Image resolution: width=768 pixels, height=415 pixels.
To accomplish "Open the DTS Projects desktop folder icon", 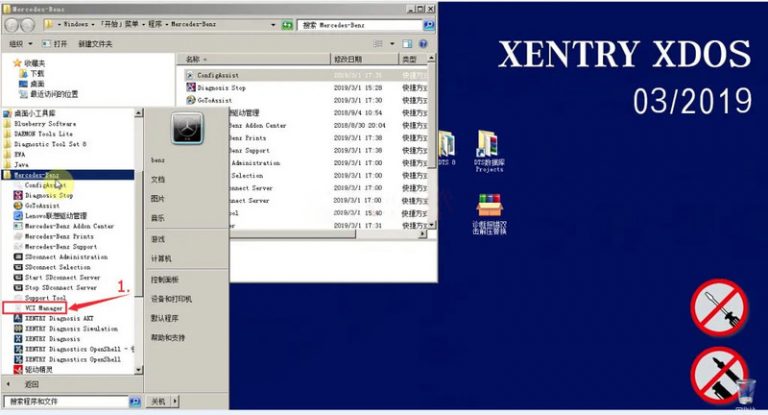I will 489,151.
